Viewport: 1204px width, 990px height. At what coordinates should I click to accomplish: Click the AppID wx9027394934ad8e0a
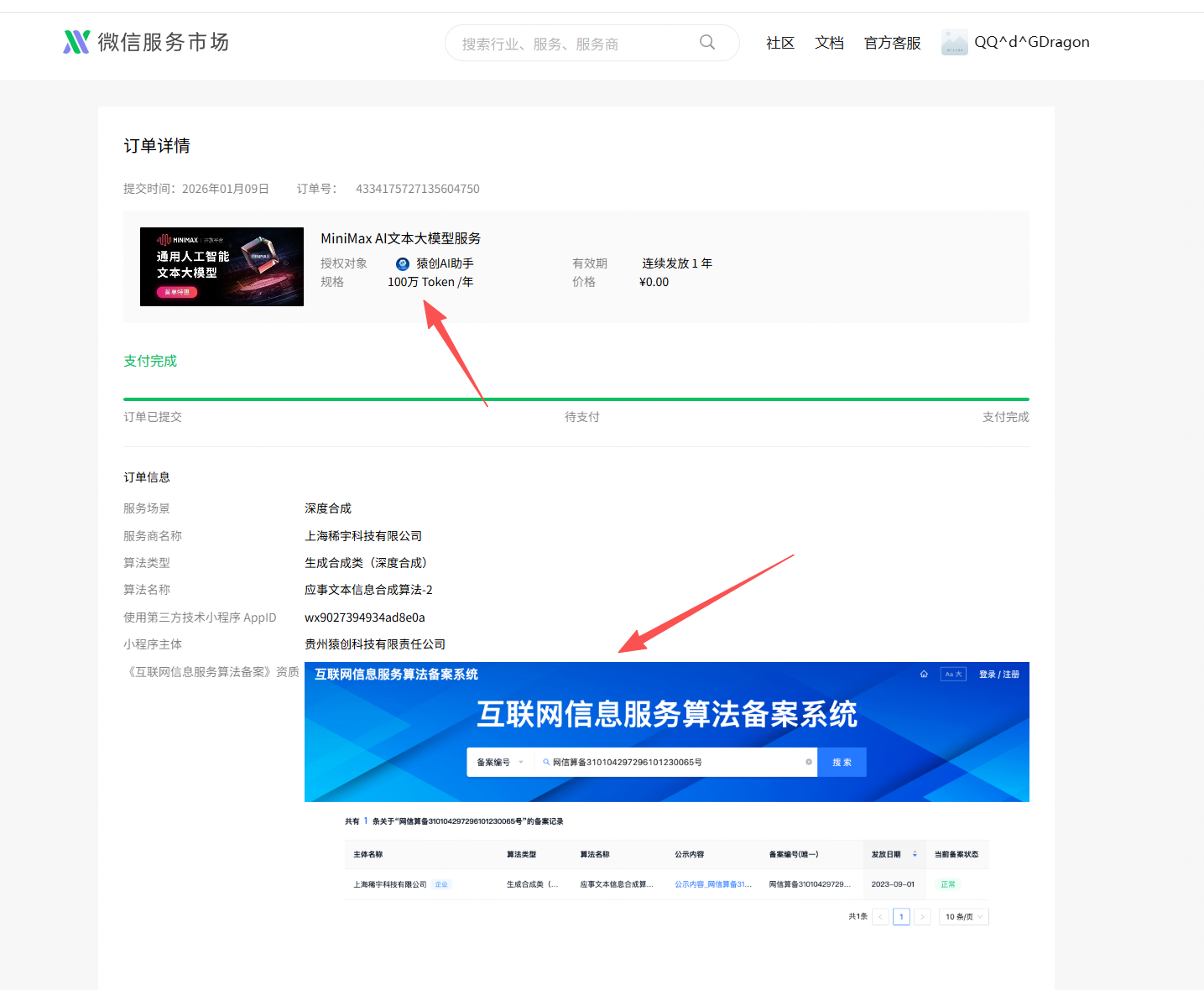click(x=365, y=617)
